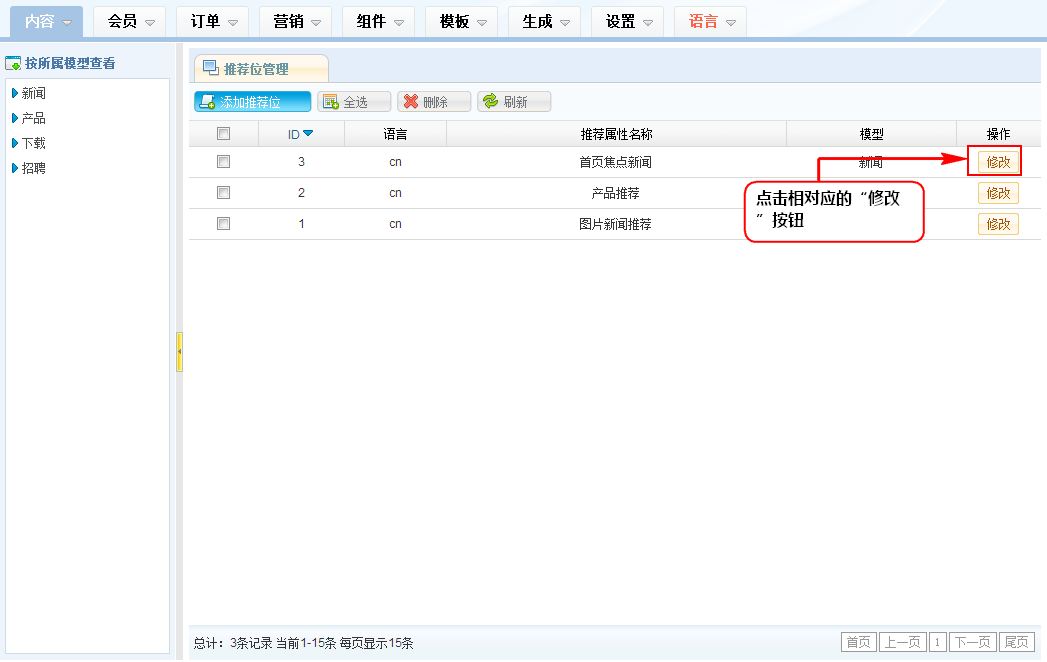Toggle the header select-all checkbox
The width and height of the screenshot is (1047, 662).
(x=224, y=134)
